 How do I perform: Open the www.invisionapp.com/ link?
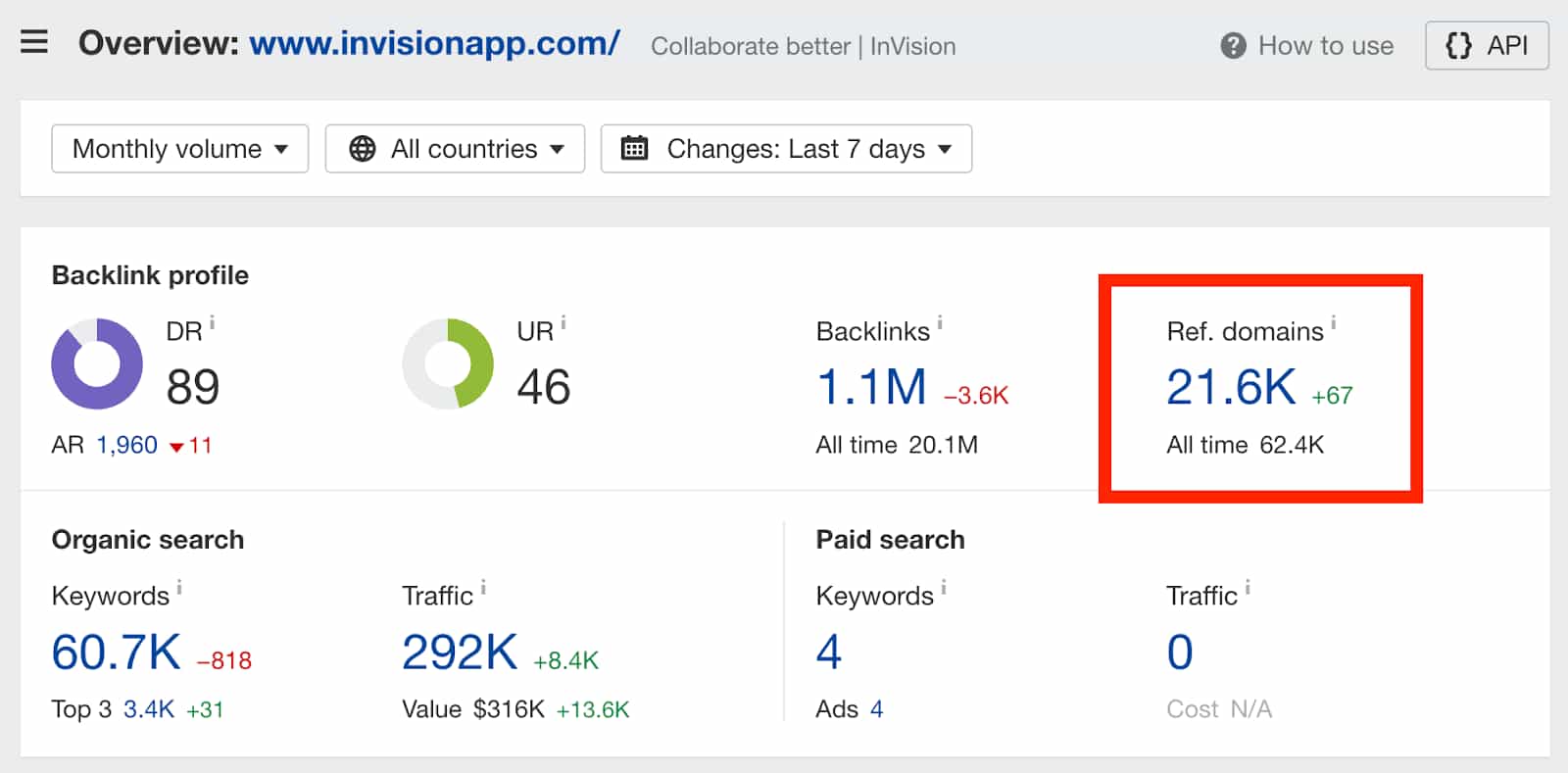pyautogui.click(x=434, y=43)
